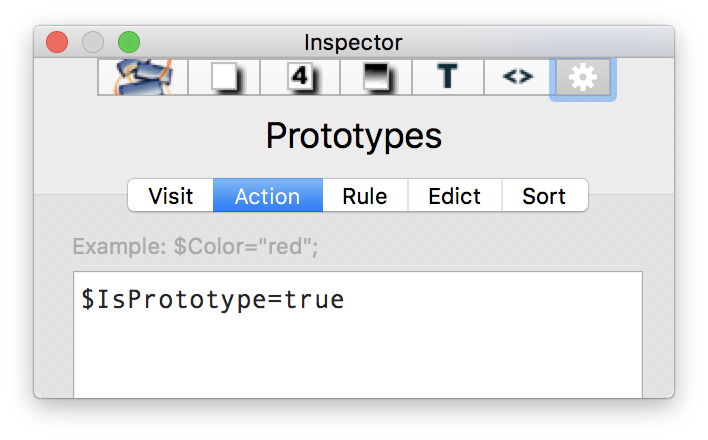Zoom the Inspector with green button

pos(129,42)
